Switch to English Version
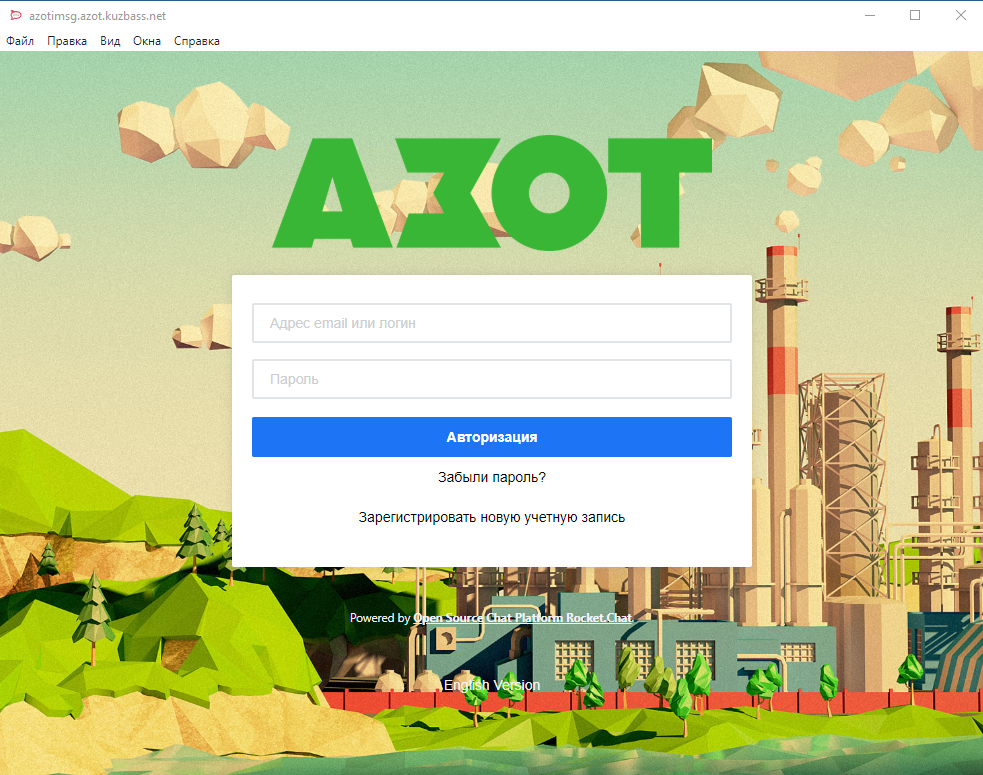The height and width of the screenshot is (775, 983). (492, 685)
